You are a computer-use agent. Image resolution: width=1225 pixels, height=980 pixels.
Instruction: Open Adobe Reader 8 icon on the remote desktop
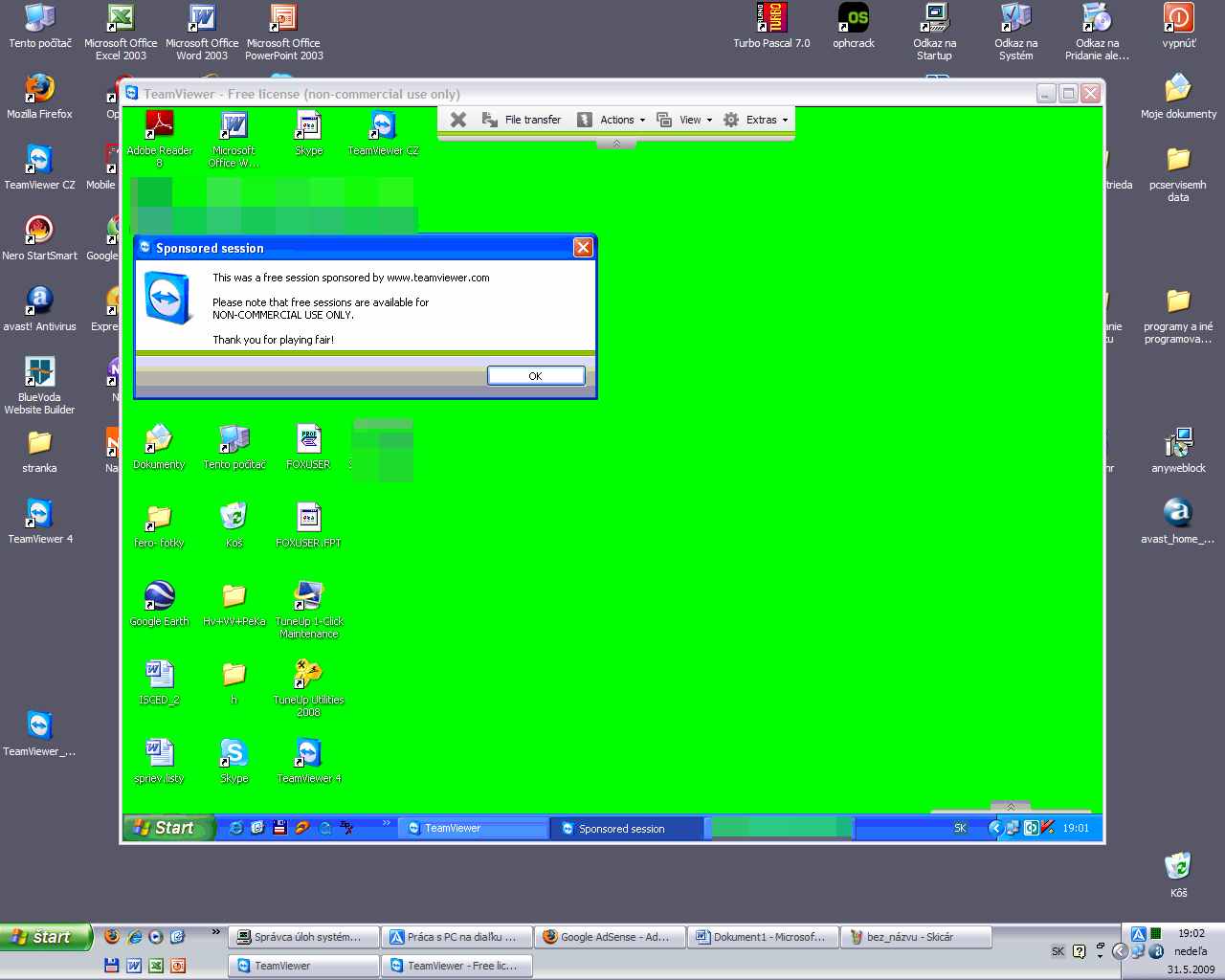[x=160, y=139]
